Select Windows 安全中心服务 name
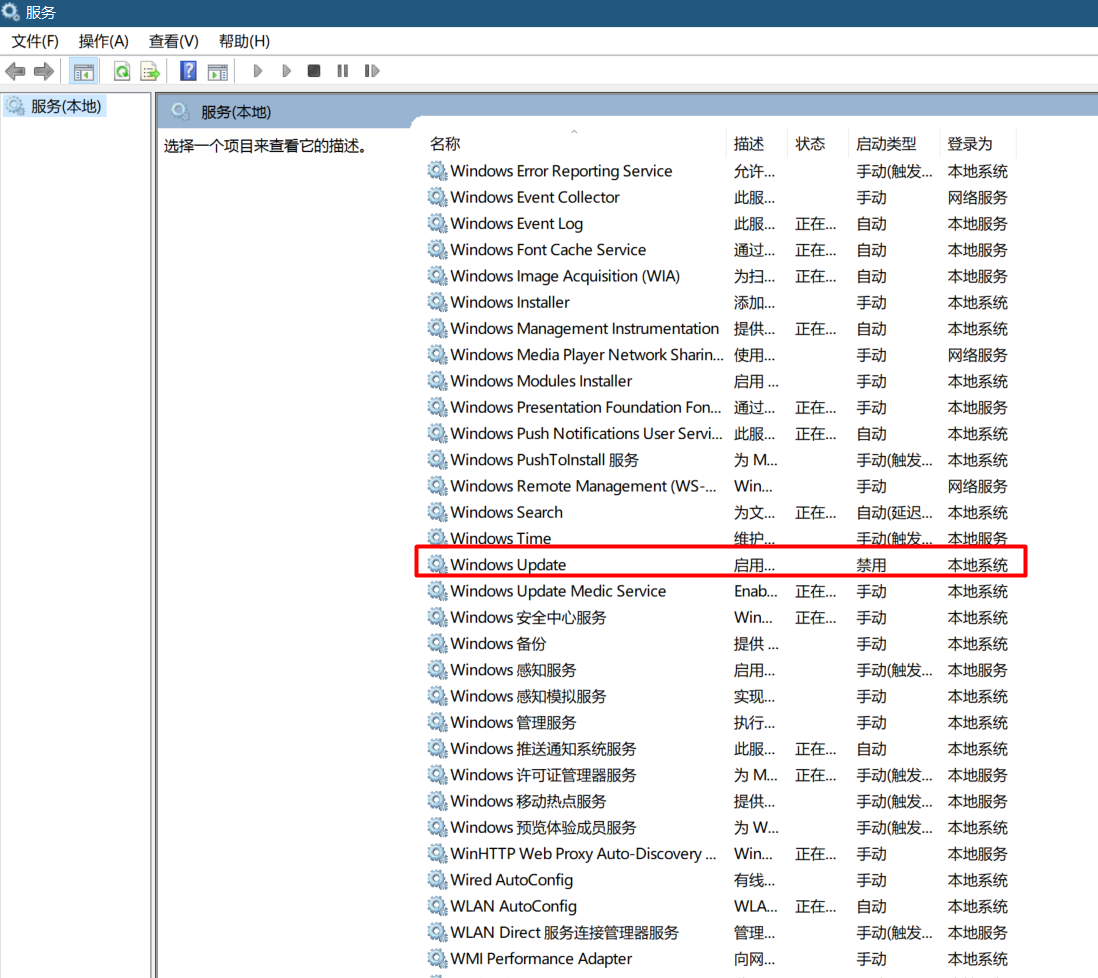 pos(528,617)
